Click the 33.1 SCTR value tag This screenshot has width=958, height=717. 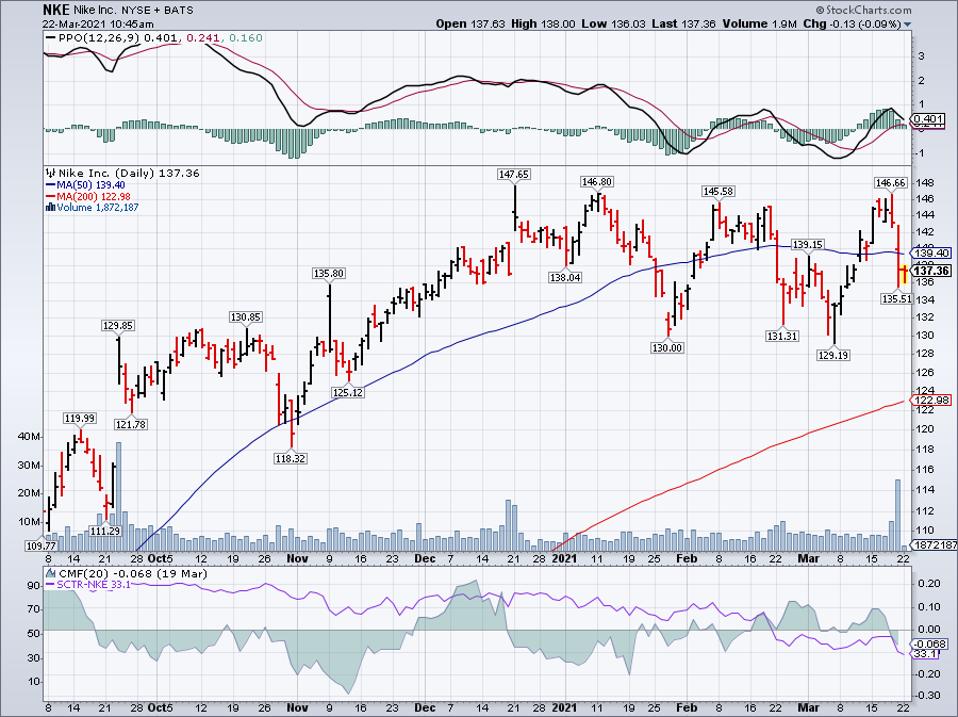[x=930, y=654]
